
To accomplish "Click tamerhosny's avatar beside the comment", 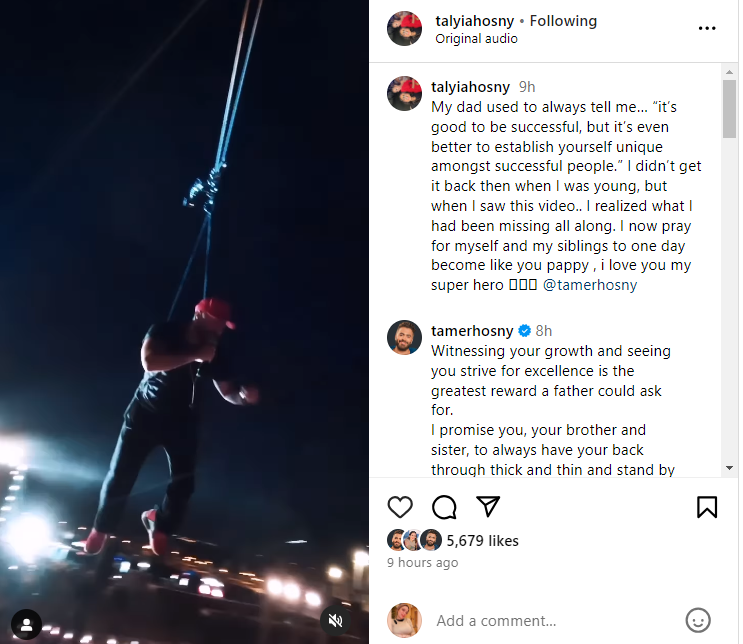I will [x=404, y=339].
